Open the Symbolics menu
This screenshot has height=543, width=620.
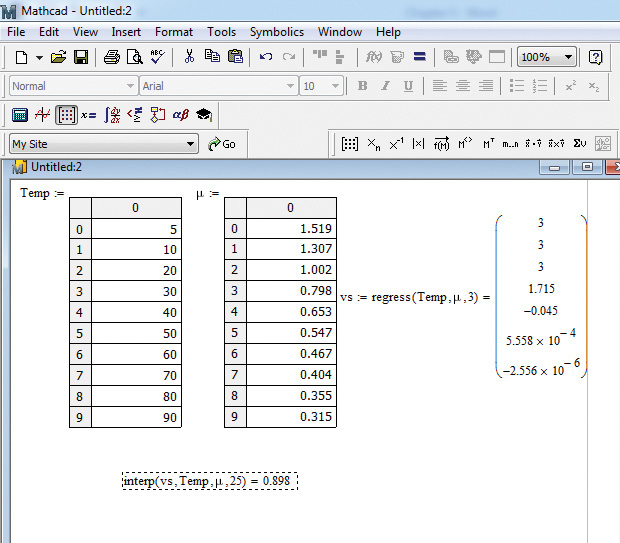pyautogui.click(x=276, y=32)
